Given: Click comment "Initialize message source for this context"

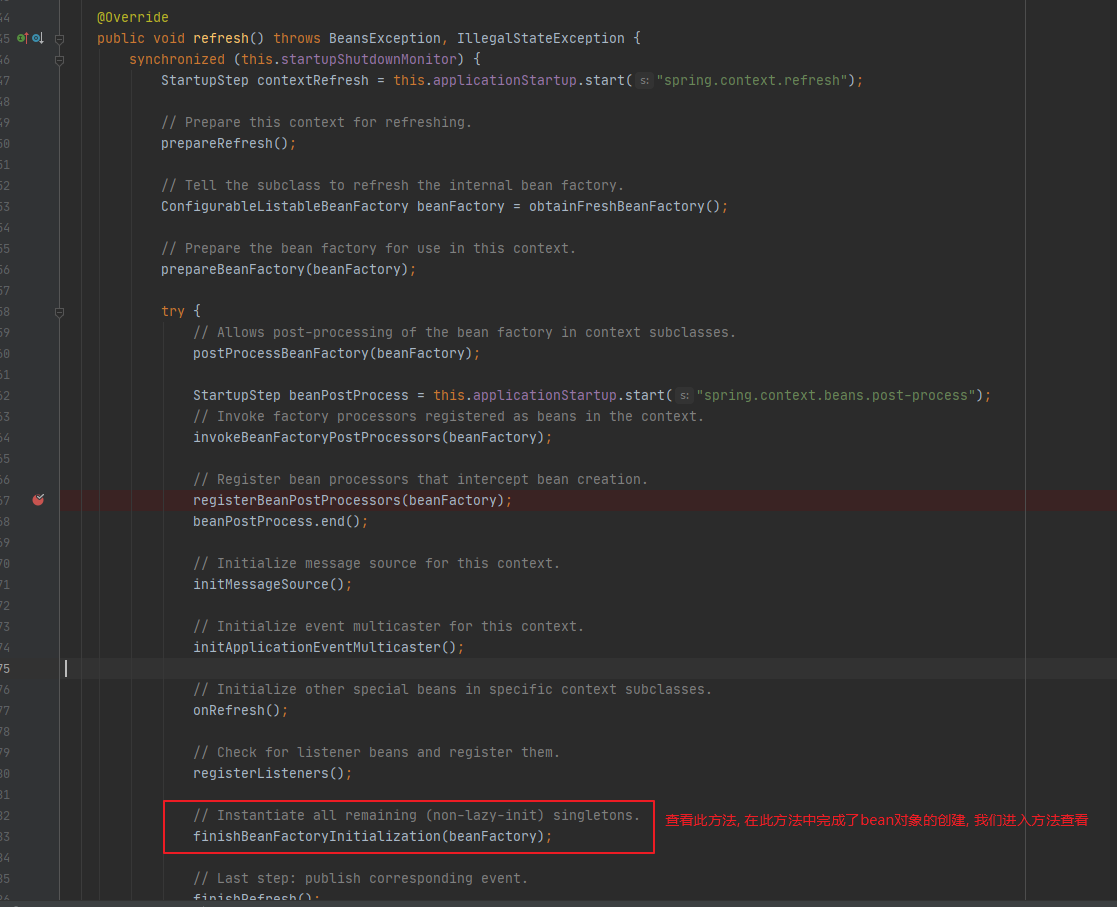Looking at the screenshot, I should pyautogui.click(x=376, y=564).
